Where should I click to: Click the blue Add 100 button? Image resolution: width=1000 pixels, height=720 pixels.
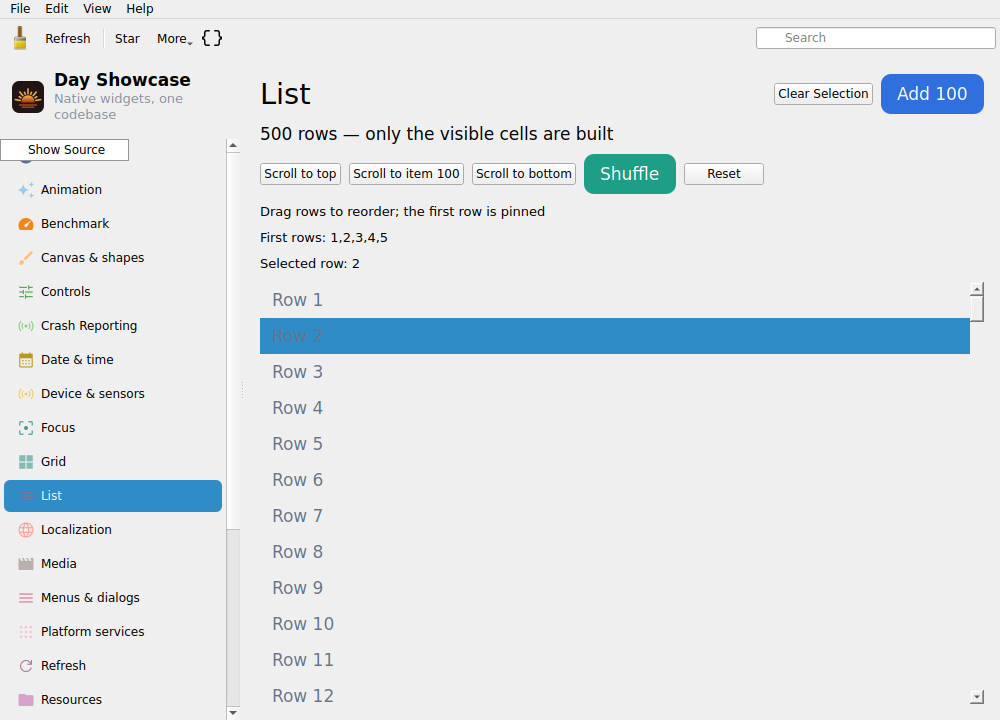932,94
